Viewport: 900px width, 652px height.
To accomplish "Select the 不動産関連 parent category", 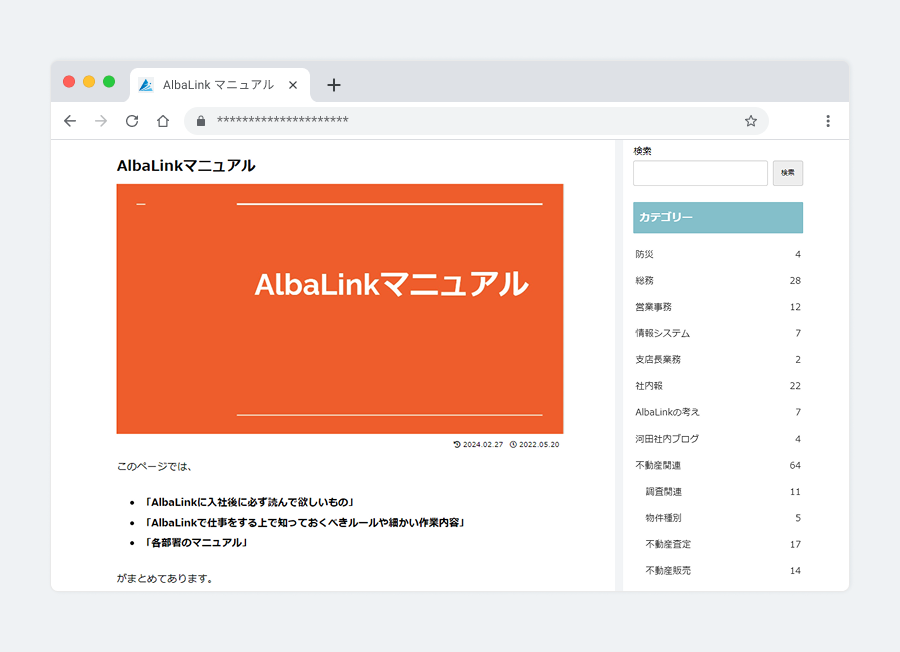I will pos(658,465).
